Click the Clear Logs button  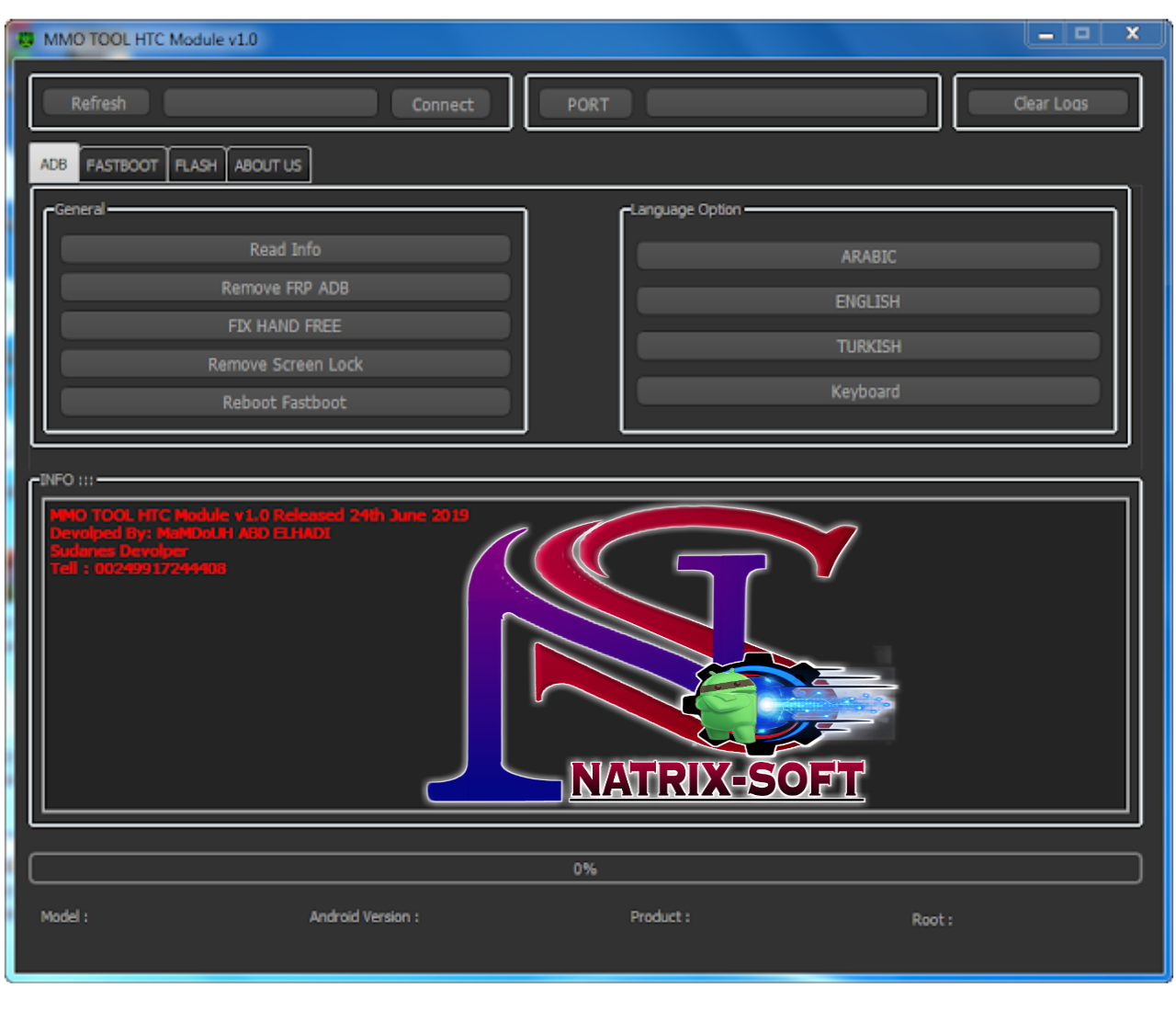1049,103
